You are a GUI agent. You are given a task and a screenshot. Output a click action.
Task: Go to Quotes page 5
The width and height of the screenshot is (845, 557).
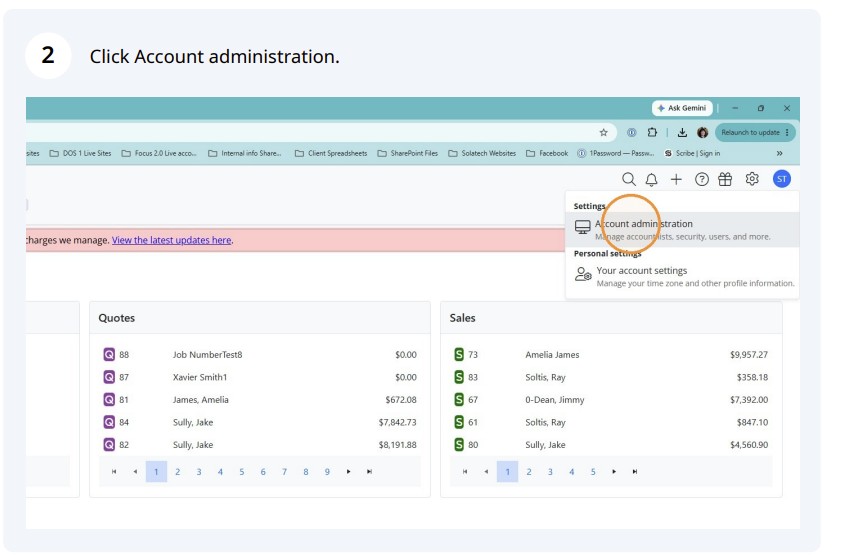pos(241,472)
